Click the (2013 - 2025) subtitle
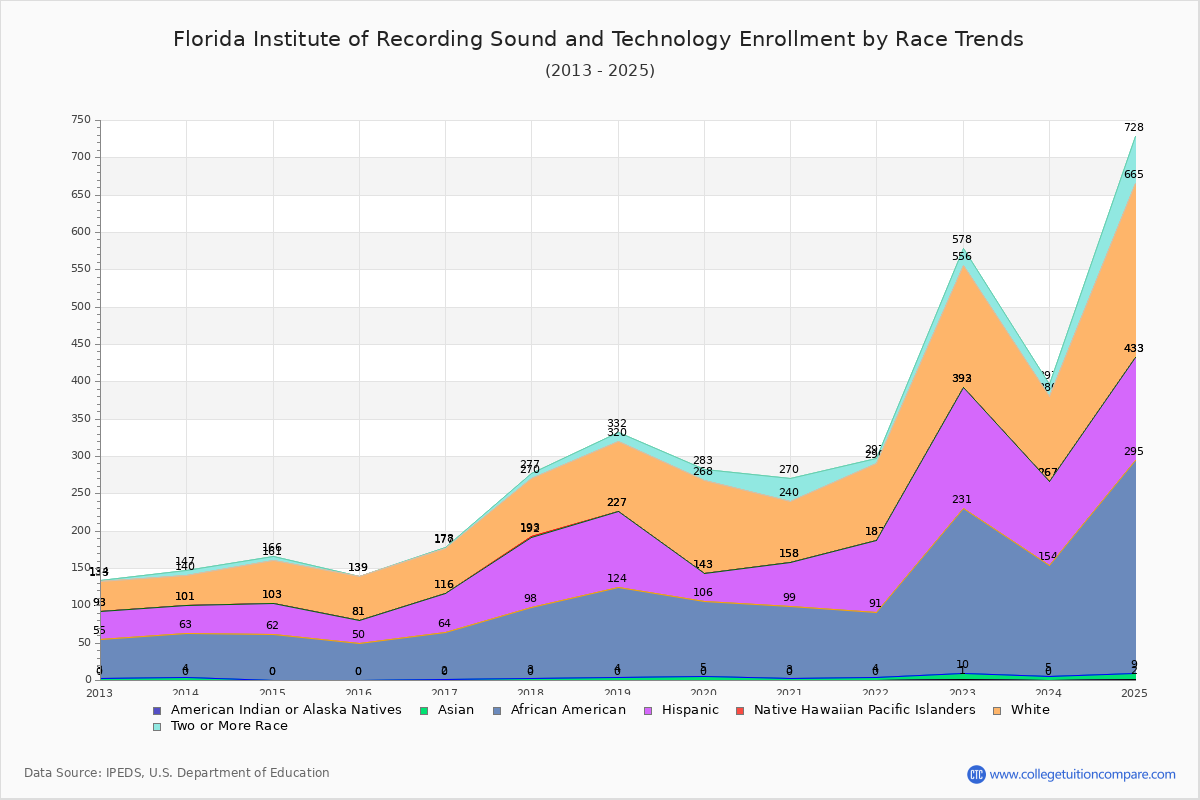Image resolution: width=1200 pixels, height=800 pixels. [600, 70]
